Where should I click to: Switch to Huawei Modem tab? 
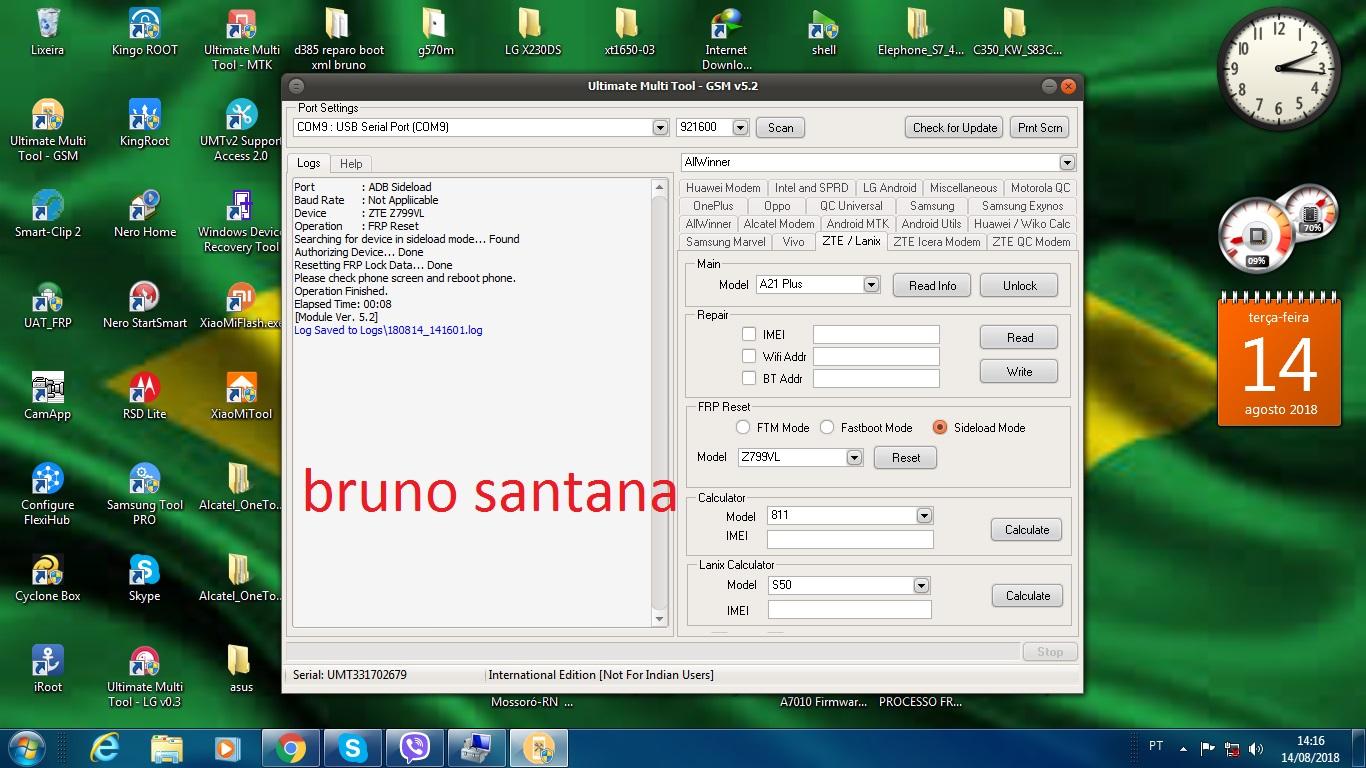point(723,188)
